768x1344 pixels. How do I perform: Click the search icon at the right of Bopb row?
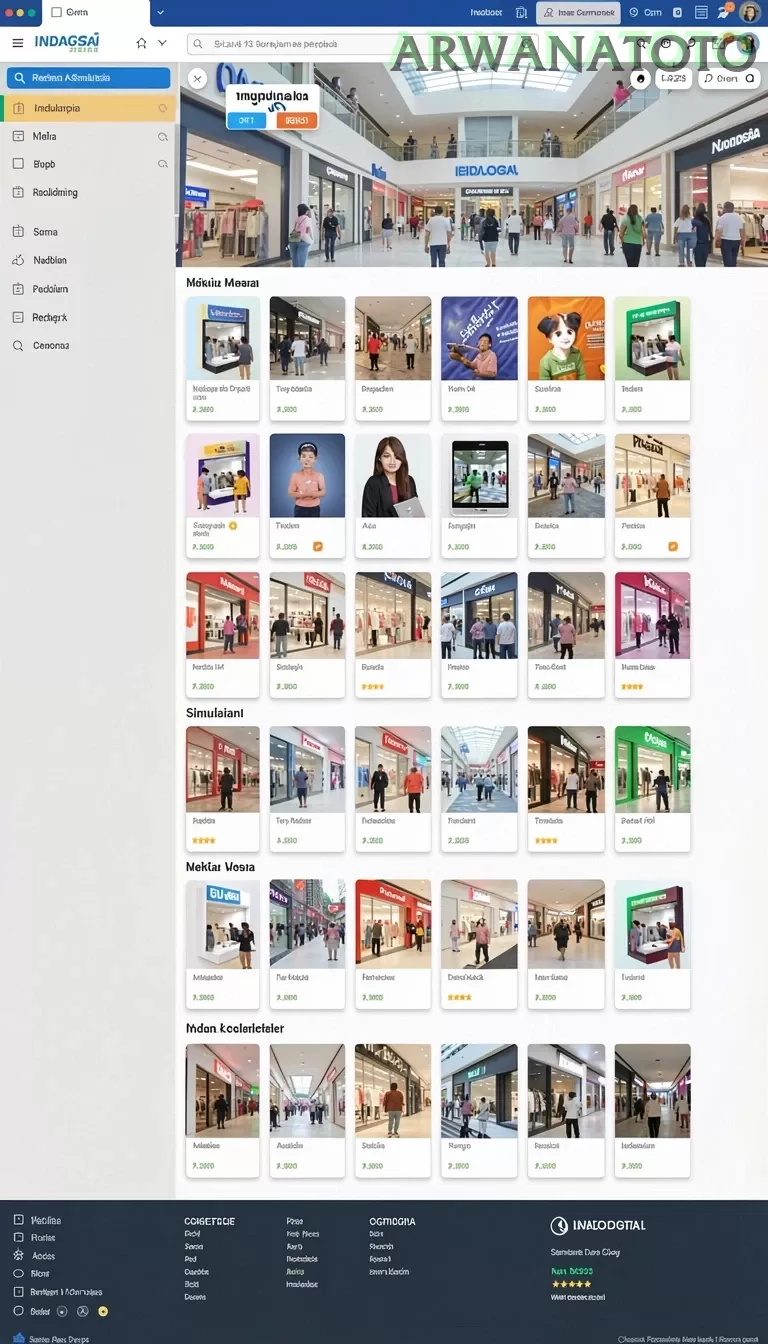(x=163, y=164)
